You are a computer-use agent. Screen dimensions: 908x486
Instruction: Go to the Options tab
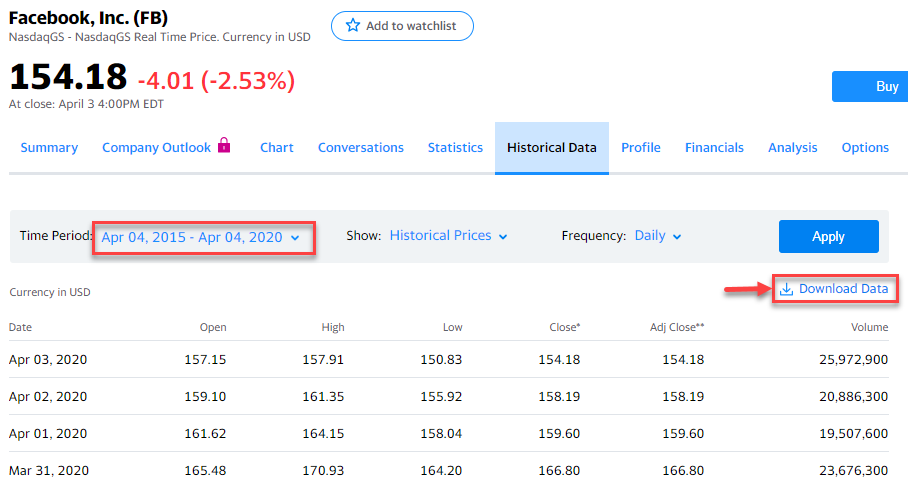pyautogui.click(x=865, y=148)
